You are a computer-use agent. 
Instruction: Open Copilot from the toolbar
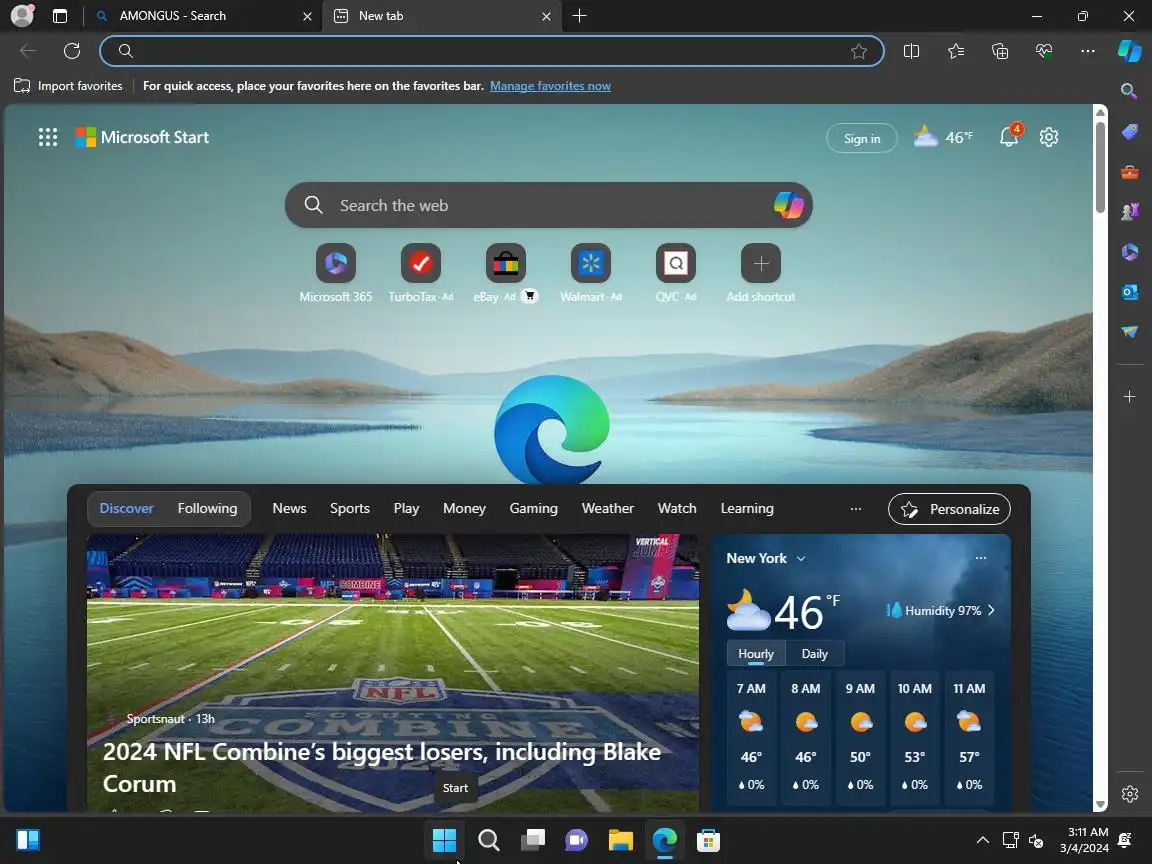click(1130, 51)
